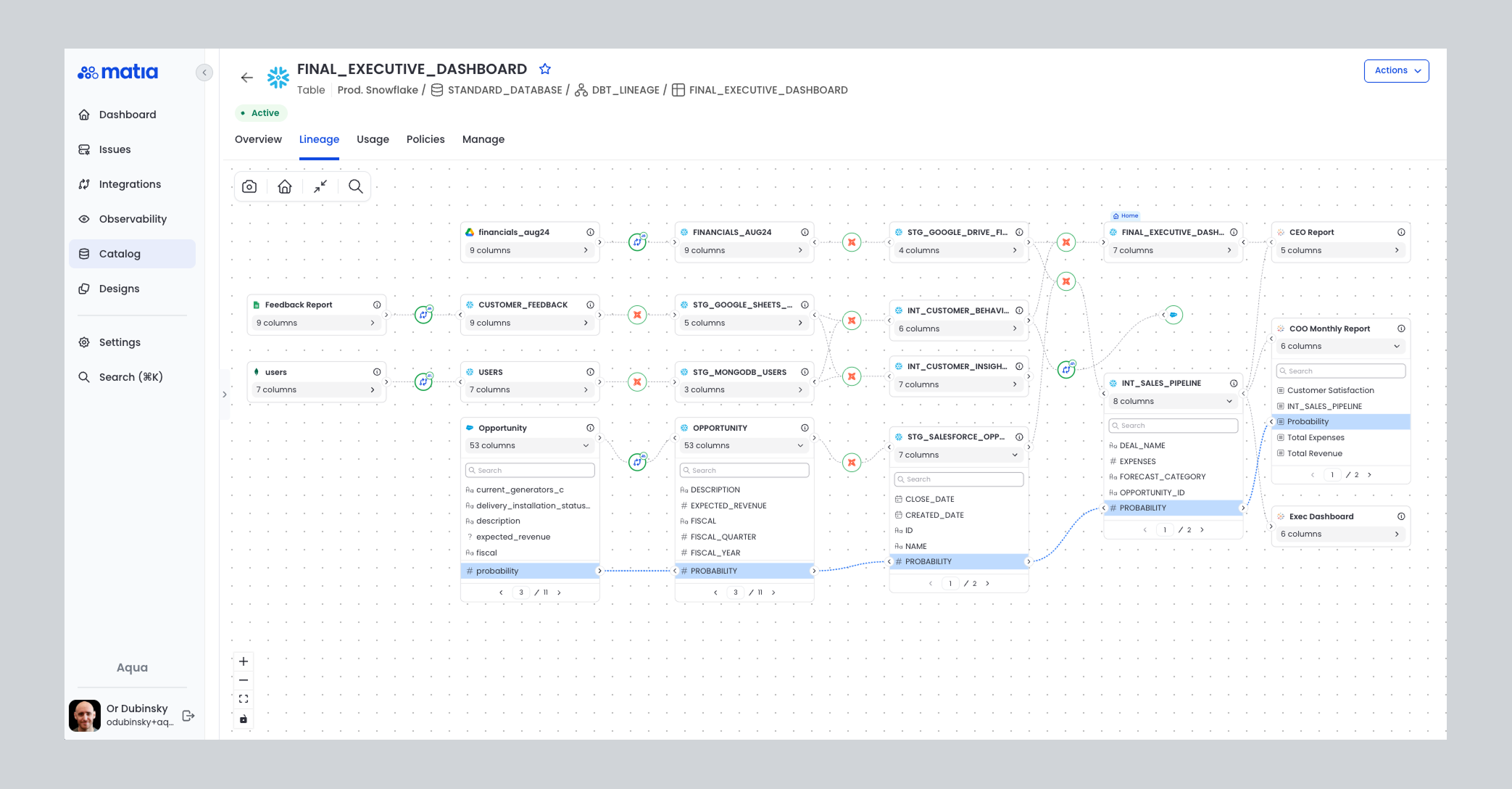Click the home icon in lineage toolbar

click(285, 186)
